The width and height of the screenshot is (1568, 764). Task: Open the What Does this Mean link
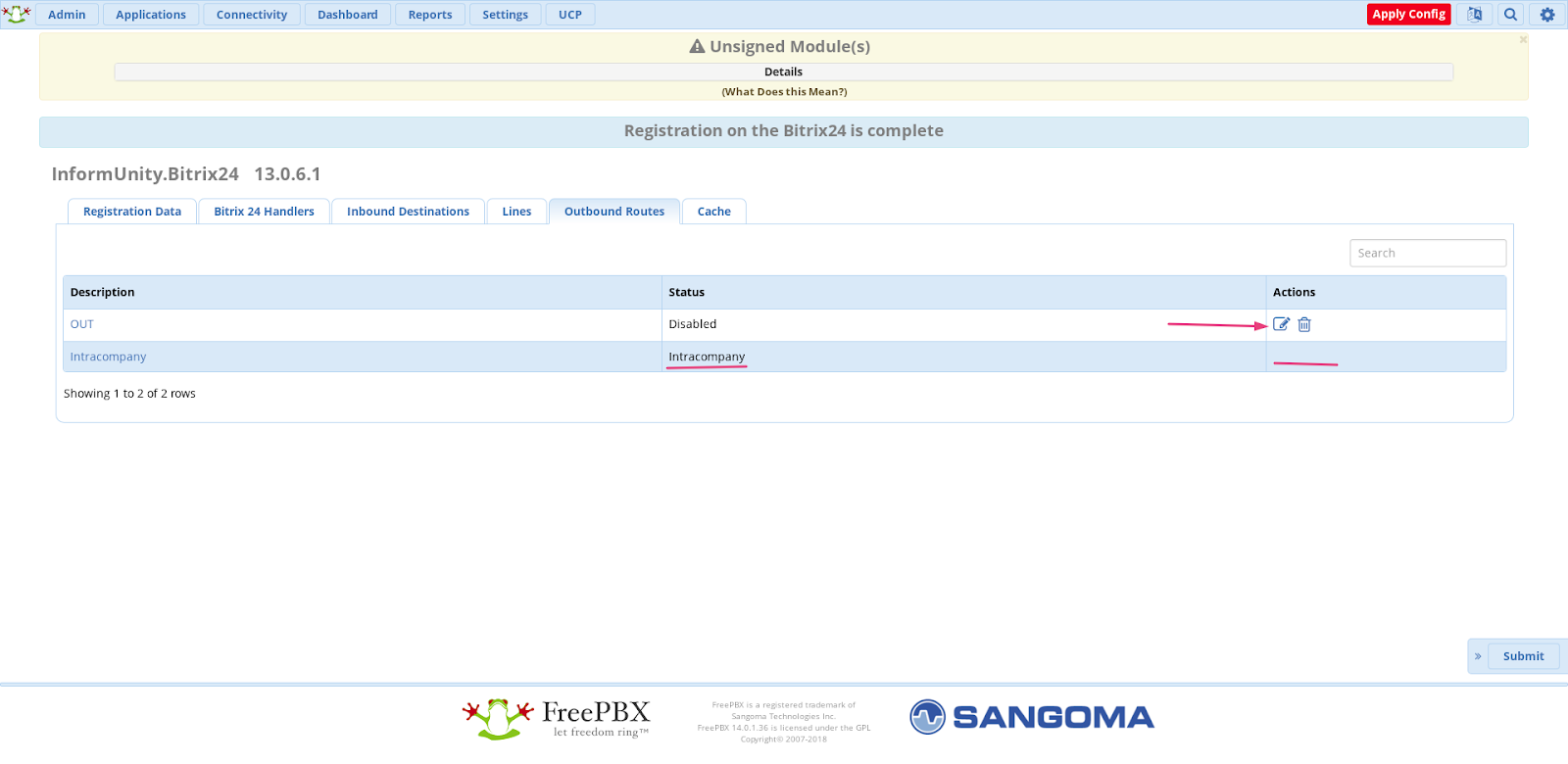(784, 92)
